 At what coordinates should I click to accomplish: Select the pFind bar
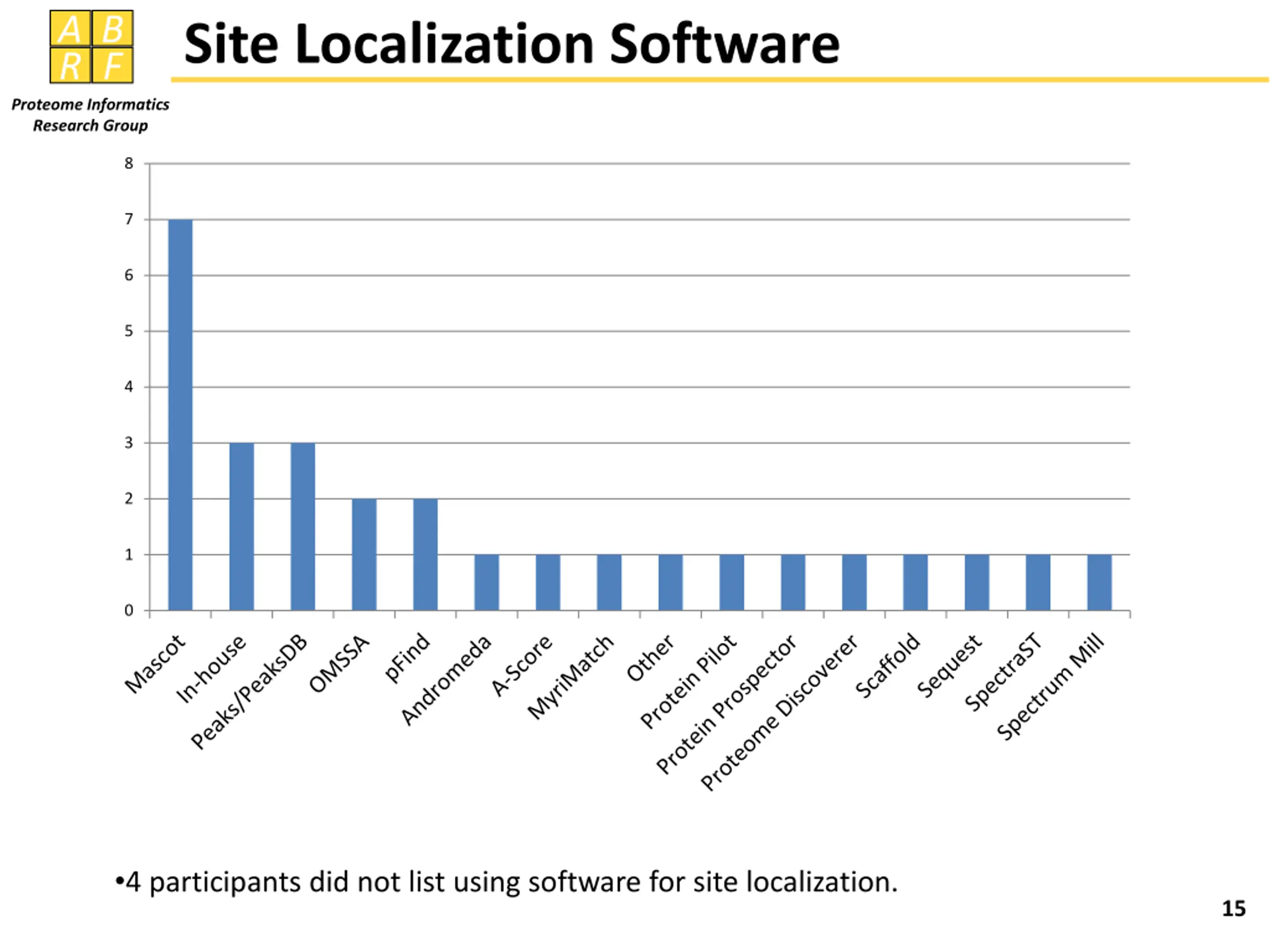(x=426, y=554)
